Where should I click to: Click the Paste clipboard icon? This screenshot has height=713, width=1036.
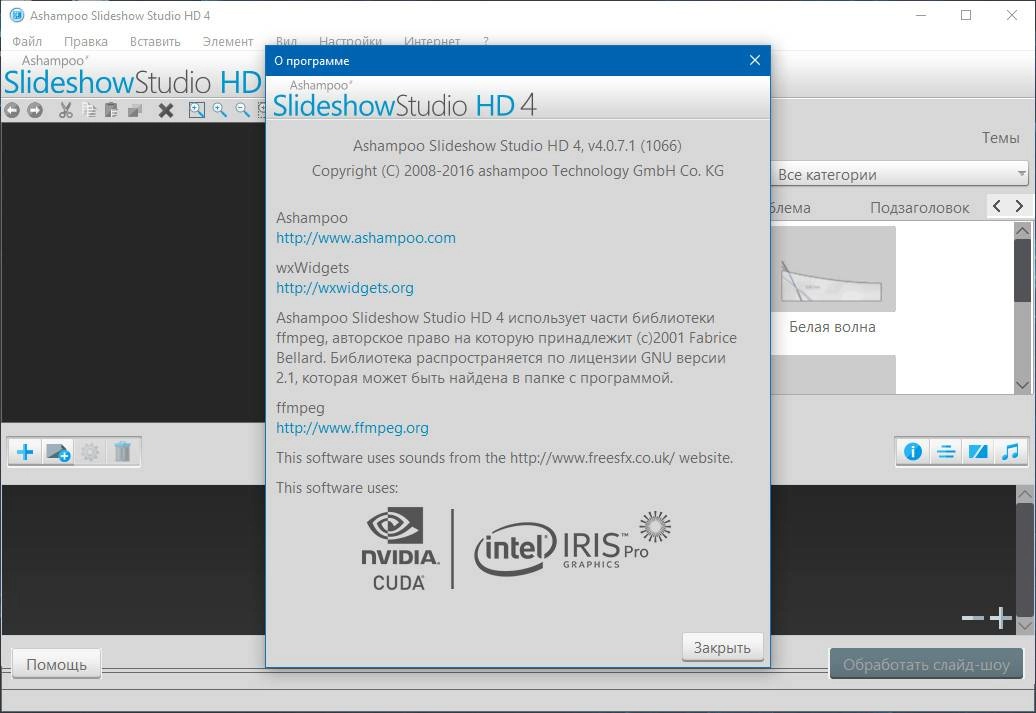point(111,110)
